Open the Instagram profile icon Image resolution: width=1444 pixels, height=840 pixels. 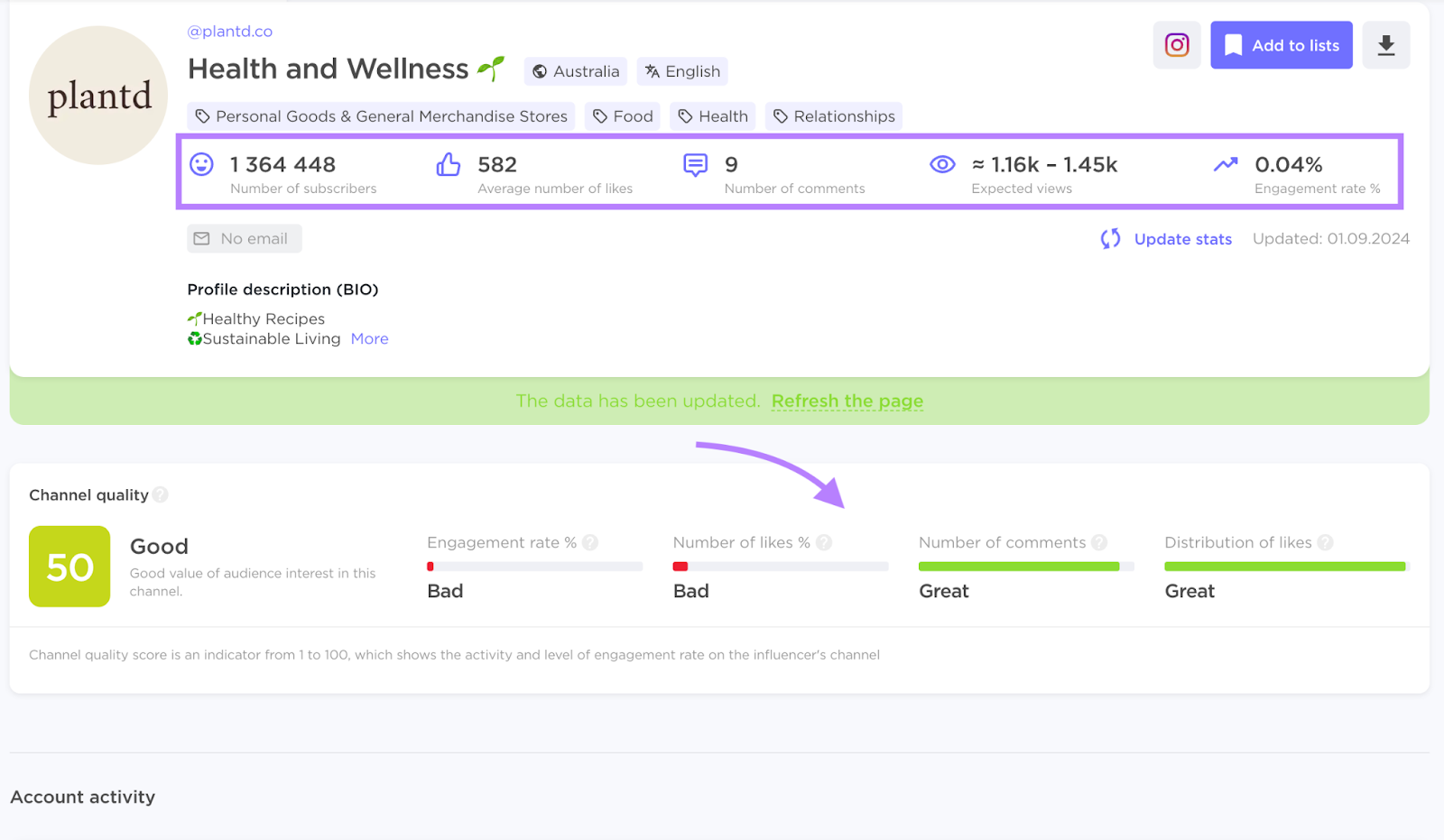pos(1176,44)
